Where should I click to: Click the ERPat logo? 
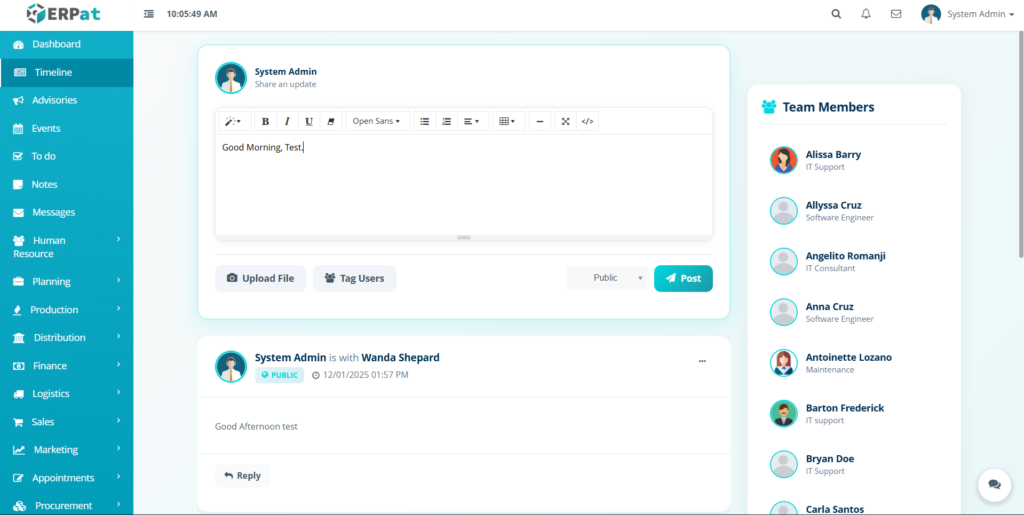(63, 14)
